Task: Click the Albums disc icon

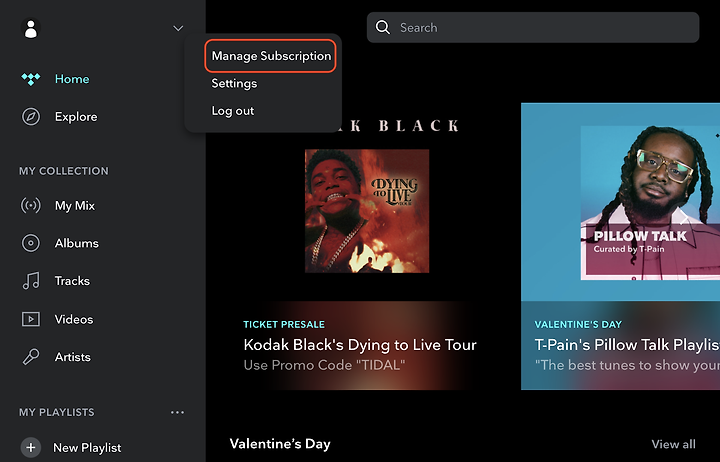Action: (31, 243)
